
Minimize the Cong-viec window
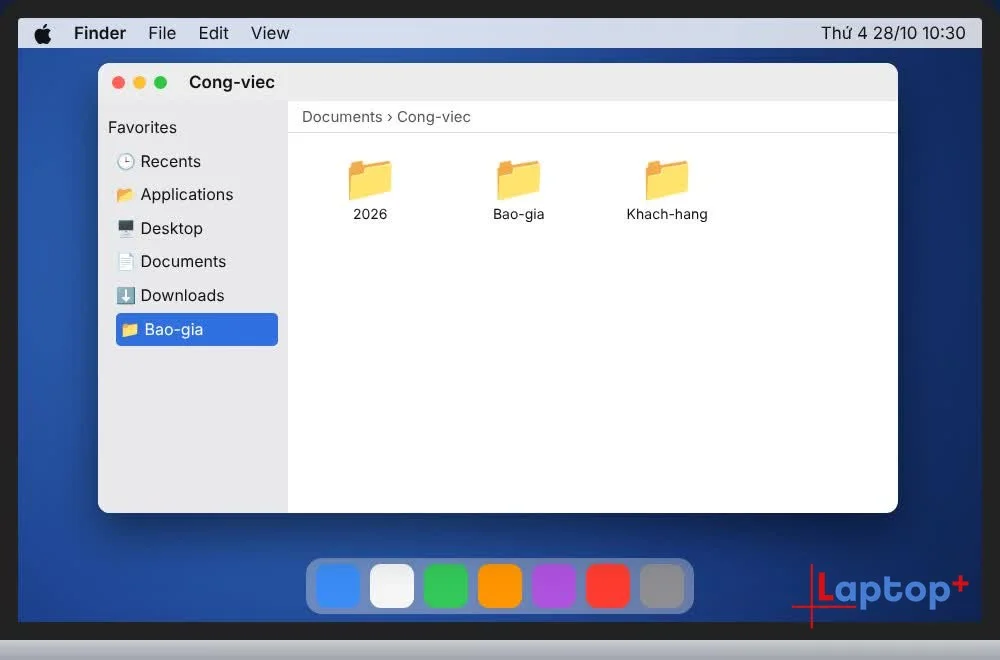[140, 82]
